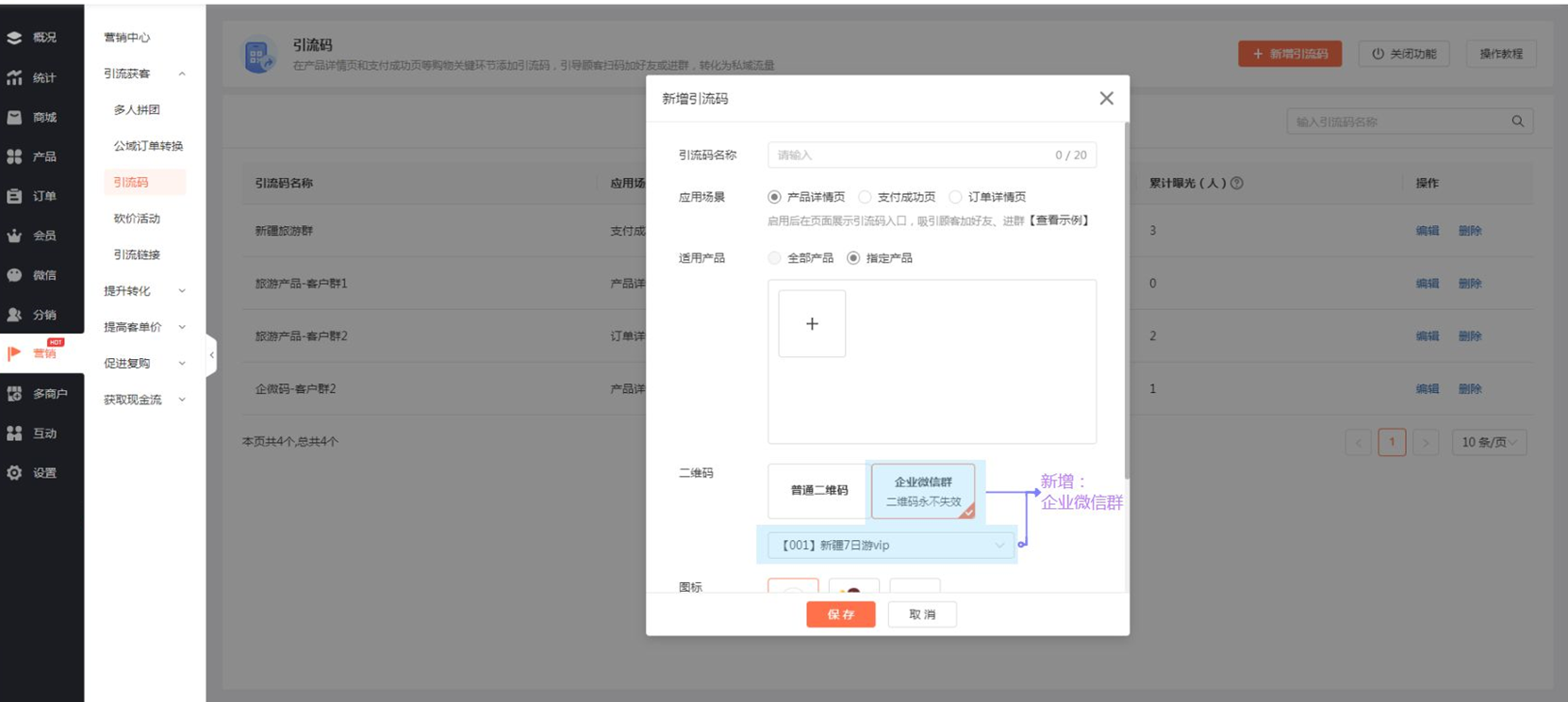Open the 概况 overview icon in sidebar
1568x702 pixels.
click(x=15, y=38)
